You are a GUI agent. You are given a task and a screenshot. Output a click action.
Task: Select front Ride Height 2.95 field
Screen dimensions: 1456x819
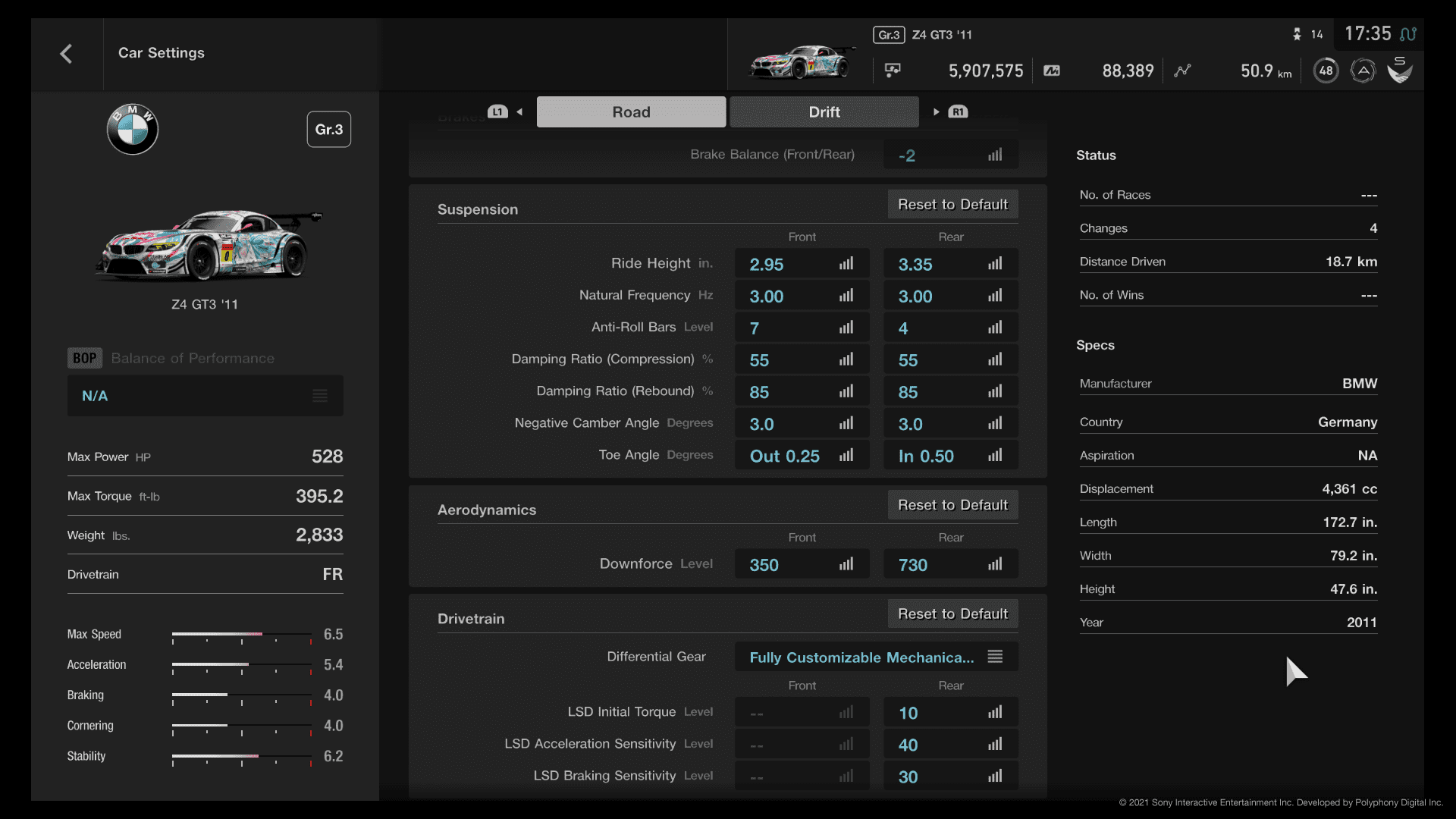(802, 264)
